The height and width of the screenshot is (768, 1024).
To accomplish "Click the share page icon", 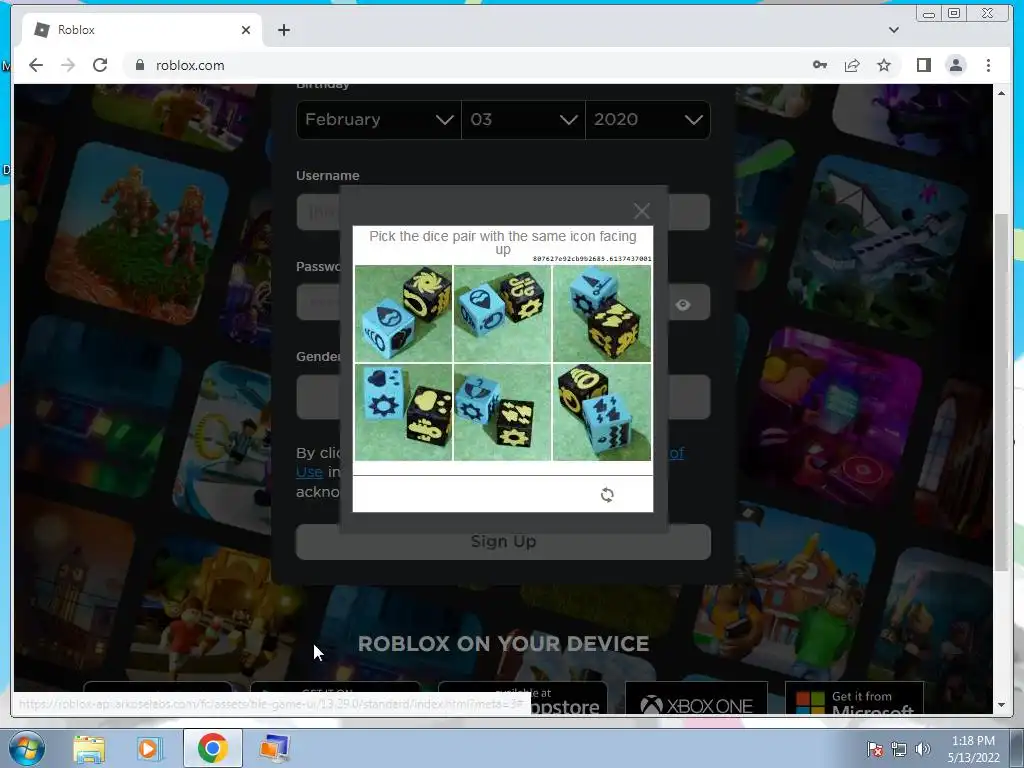I will [x=852, y=65].
